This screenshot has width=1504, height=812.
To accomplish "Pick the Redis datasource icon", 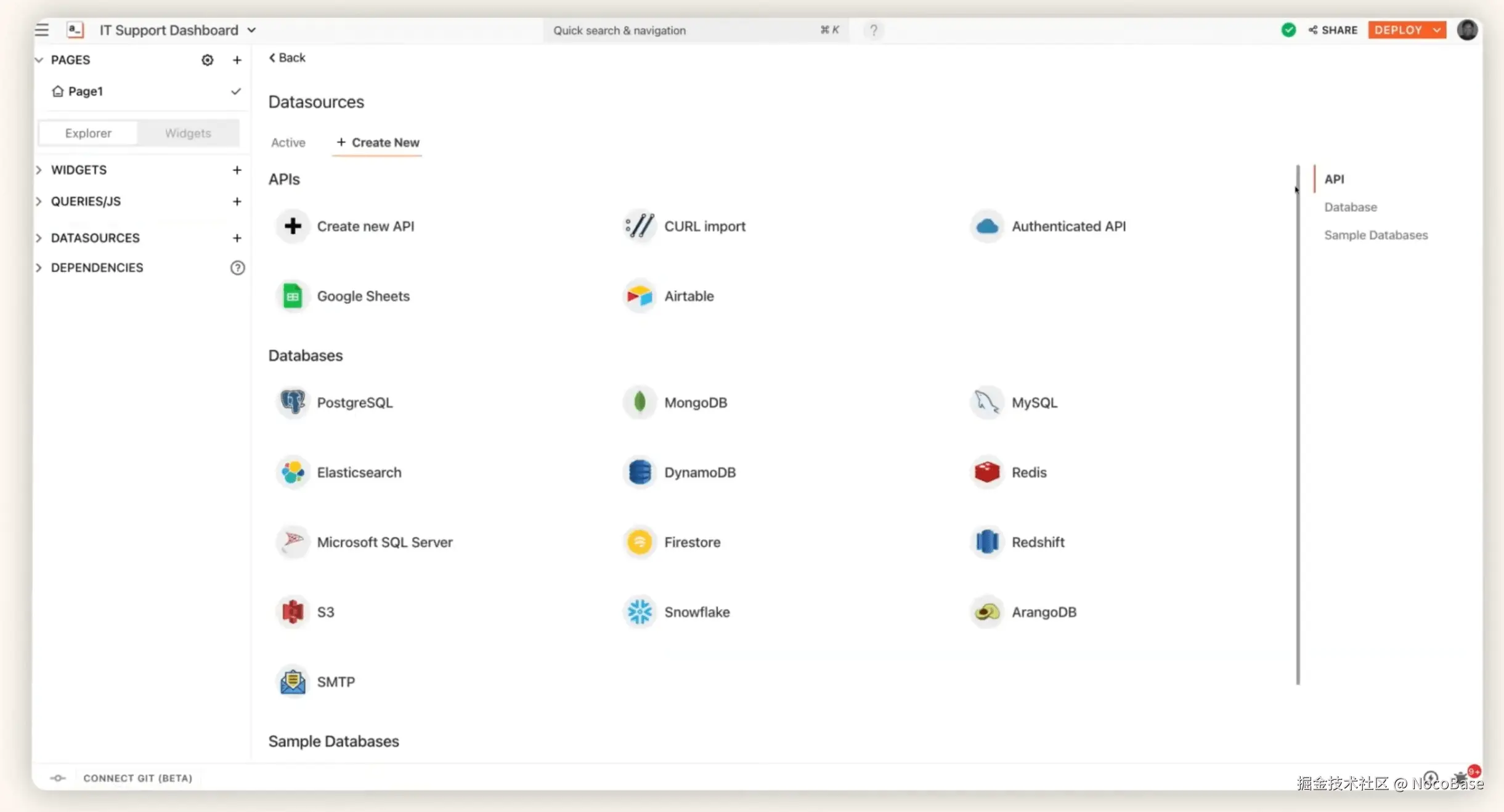I will 987,473.
